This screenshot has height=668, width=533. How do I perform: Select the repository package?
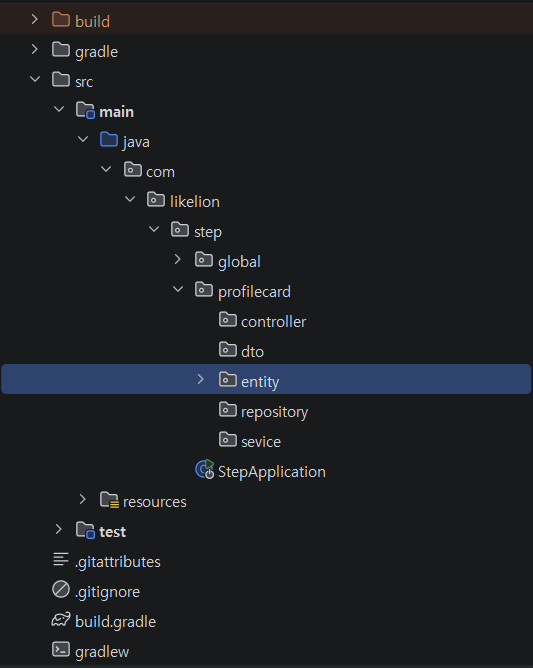263,411
